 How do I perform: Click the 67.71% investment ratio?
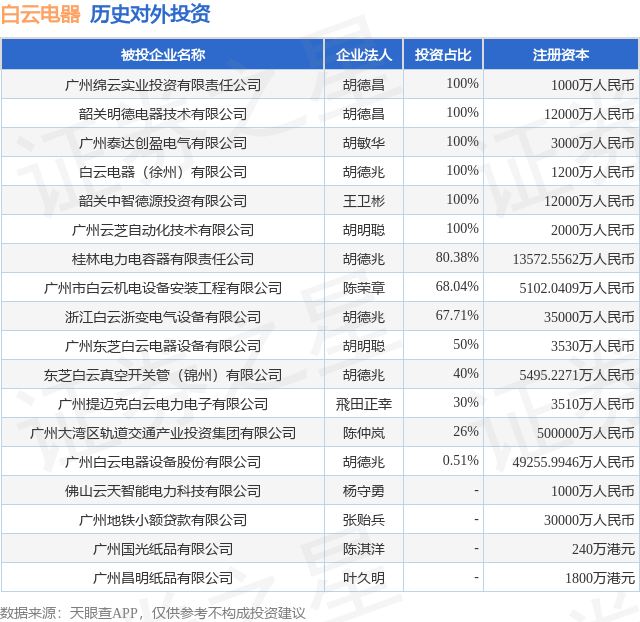[x=457, y=315]
